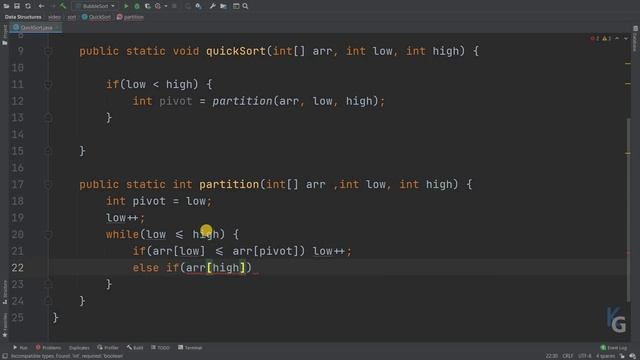The image size is (640, 360).
Task: Toggle tool window bars icon bottom-left
Action: tap(5, 356)
